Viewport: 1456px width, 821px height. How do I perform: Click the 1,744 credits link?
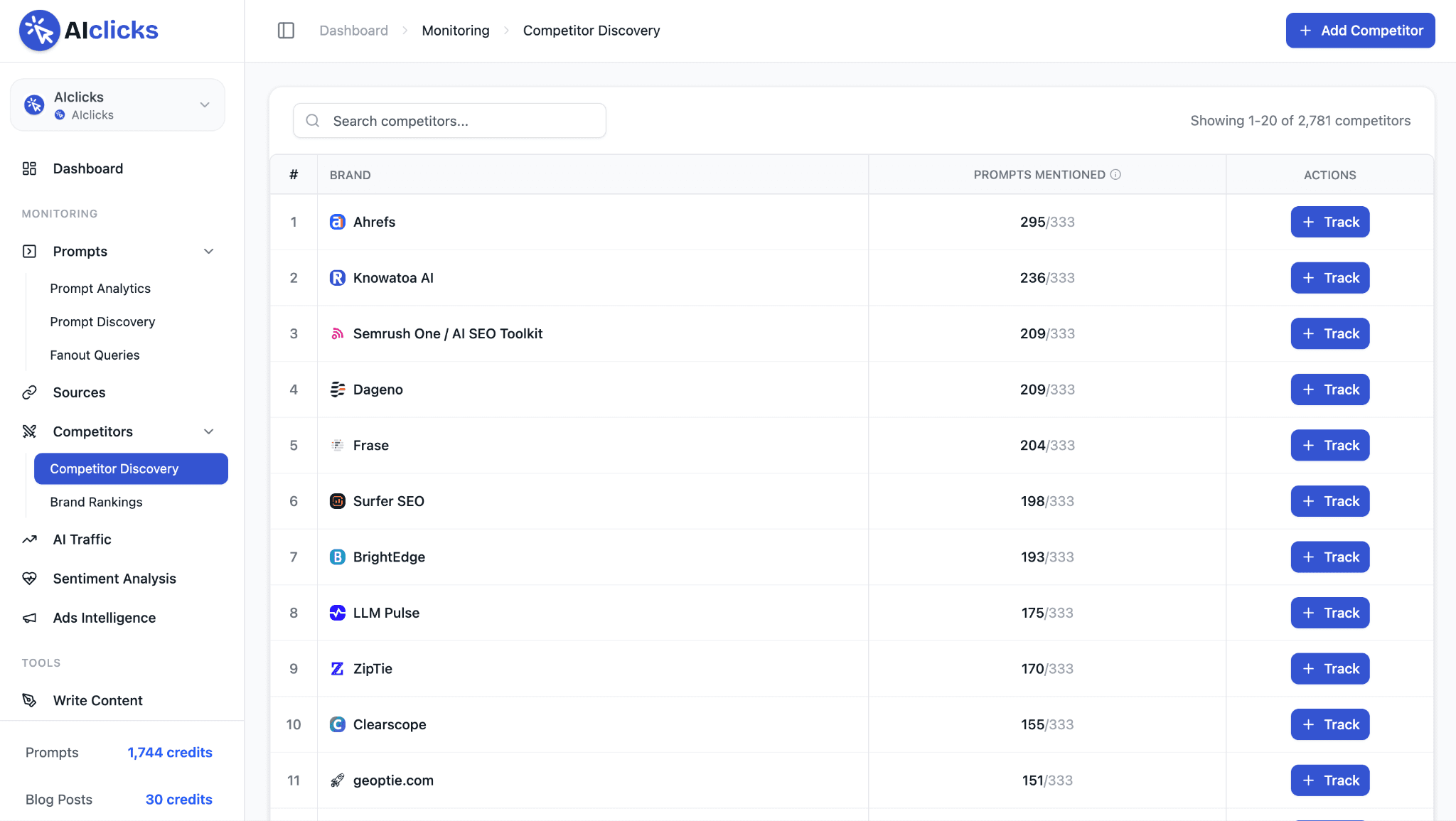tap(170, 752)
